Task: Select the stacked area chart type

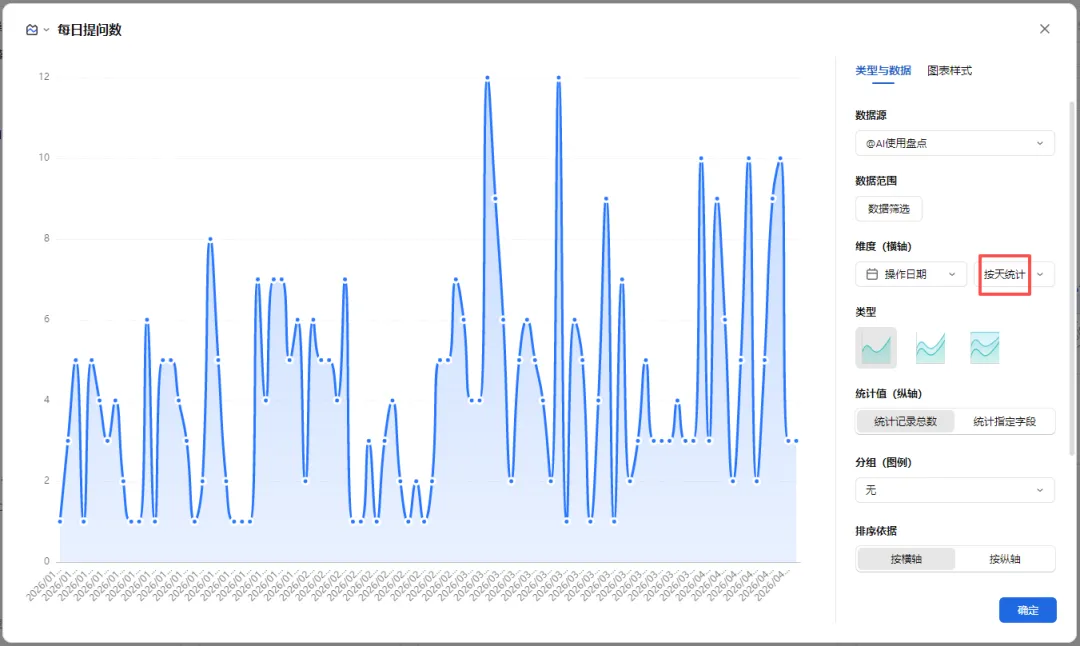Action: (931, 348)
